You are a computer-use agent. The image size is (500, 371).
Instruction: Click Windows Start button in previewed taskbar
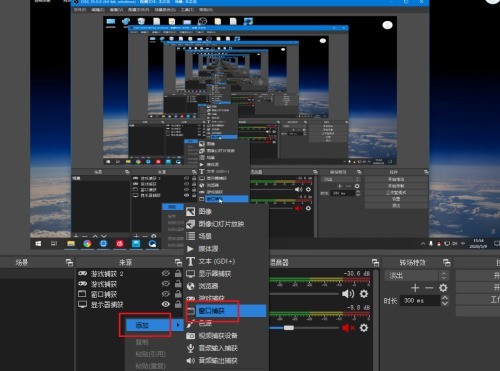pyautogui.click(x=38, y=244)
